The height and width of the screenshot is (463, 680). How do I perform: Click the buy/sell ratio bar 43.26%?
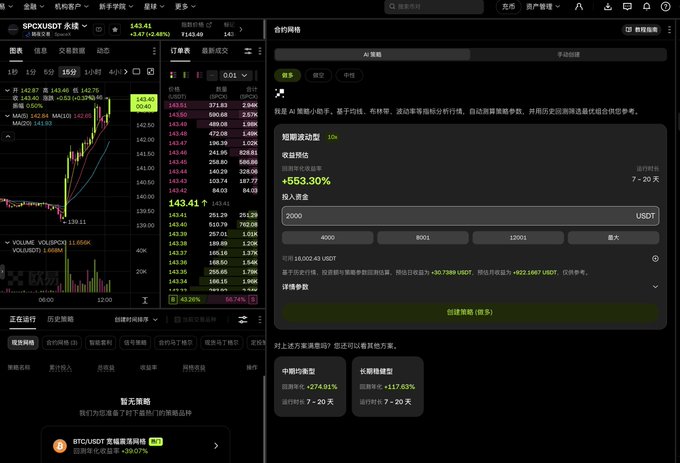tap(213, 300)
